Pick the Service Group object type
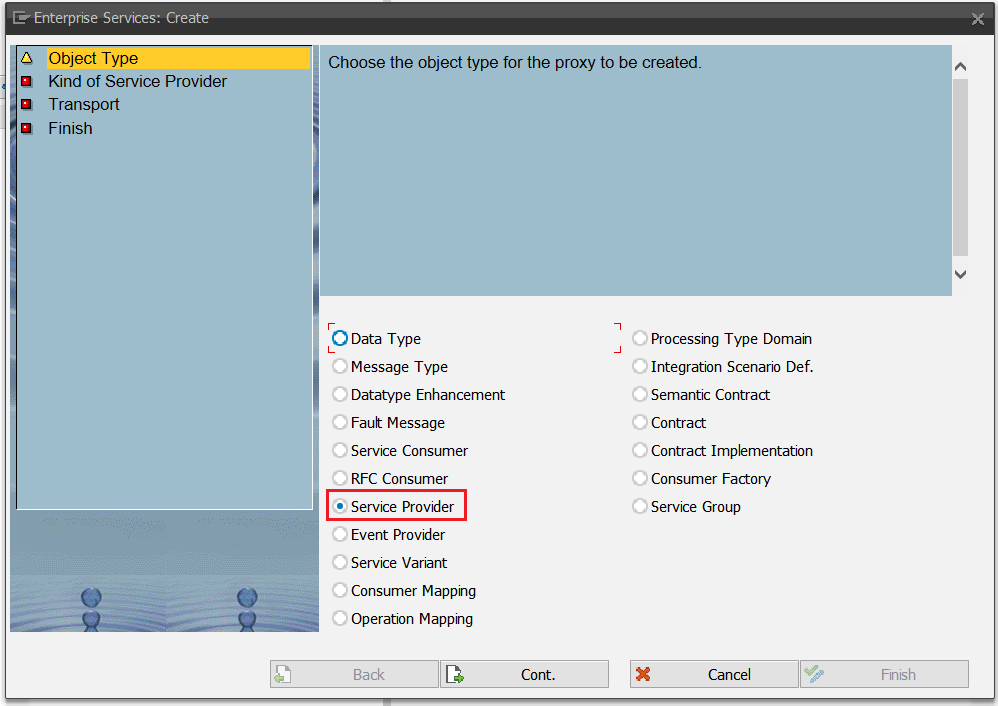Screen dimensions: 998x706 pyautogui.click(x=640, y=507)
